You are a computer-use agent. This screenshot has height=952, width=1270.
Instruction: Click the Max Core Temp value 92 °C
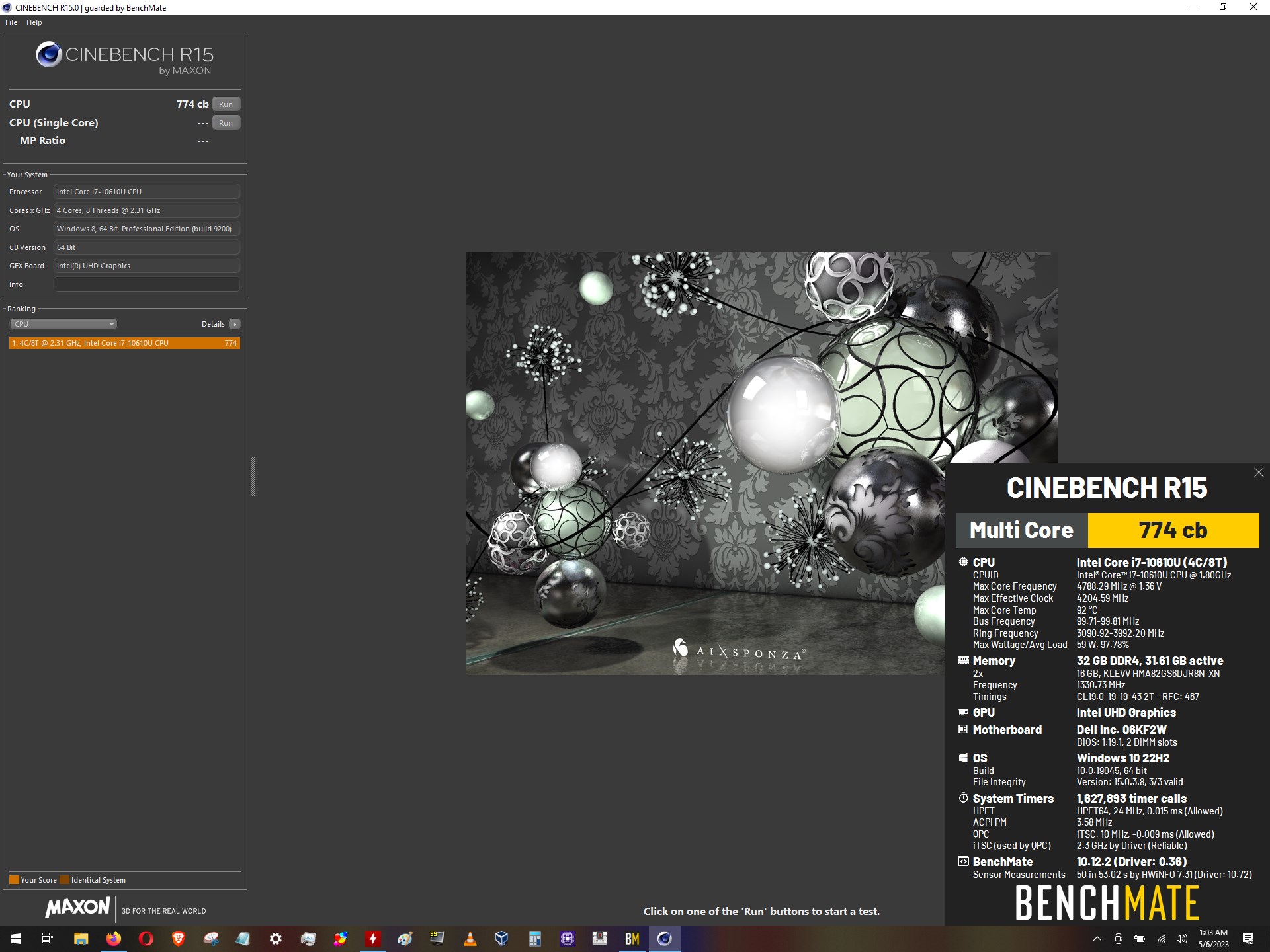[x=1087, y=610]
